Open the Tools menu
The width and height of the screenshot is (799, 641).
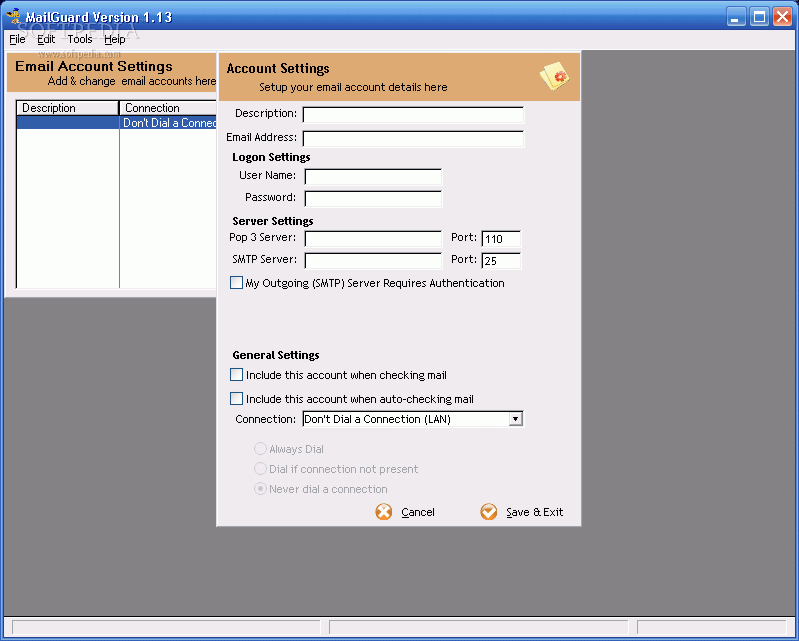[x=80, y=39]
